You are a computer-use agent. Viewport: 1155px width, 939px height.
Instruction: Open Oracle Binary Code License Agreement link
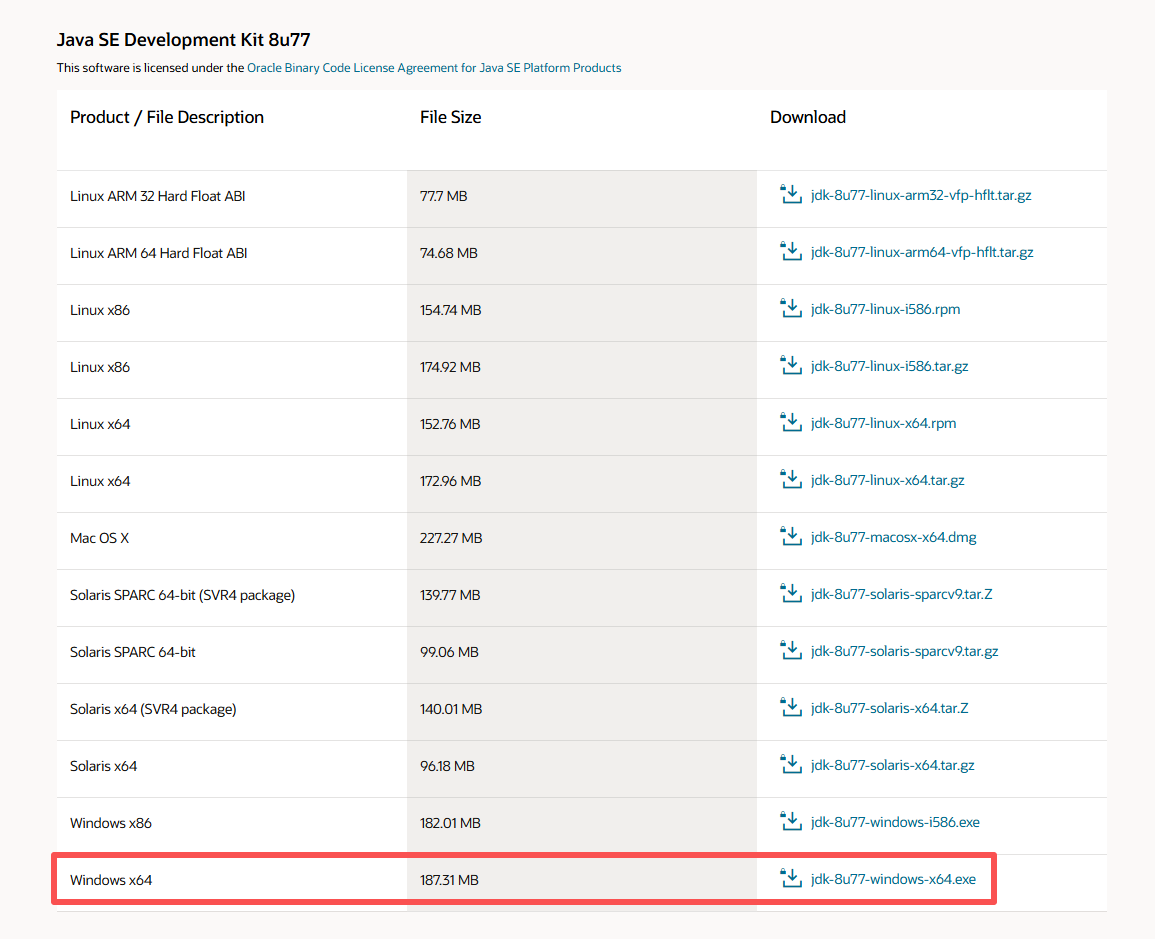click(x=434, y=68)
